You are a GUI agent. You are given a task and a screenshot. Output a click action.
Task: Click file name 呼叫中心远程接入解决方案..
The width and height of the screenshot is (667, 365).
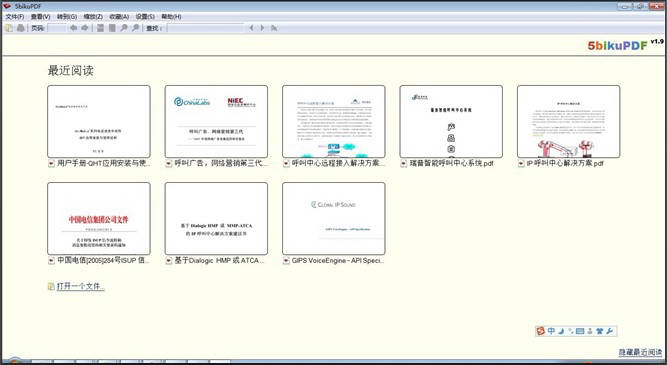coord(339,163)
